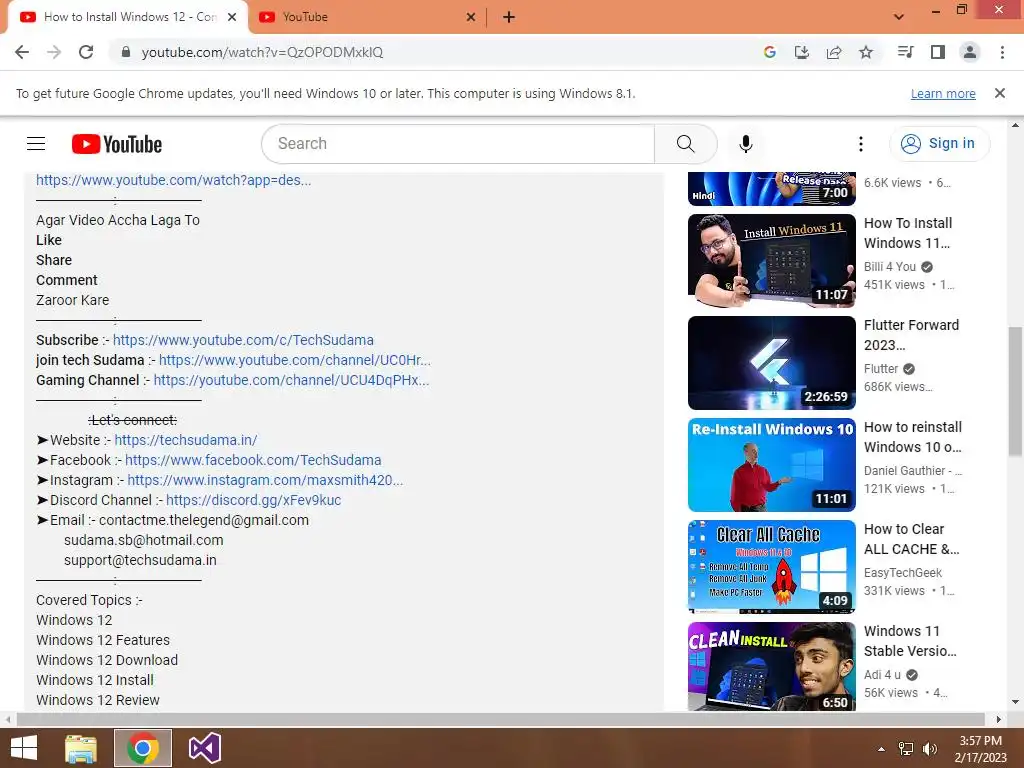Open Chrome side panel
The width and height of the screenshot is (1024, 768).
[938, 52]
